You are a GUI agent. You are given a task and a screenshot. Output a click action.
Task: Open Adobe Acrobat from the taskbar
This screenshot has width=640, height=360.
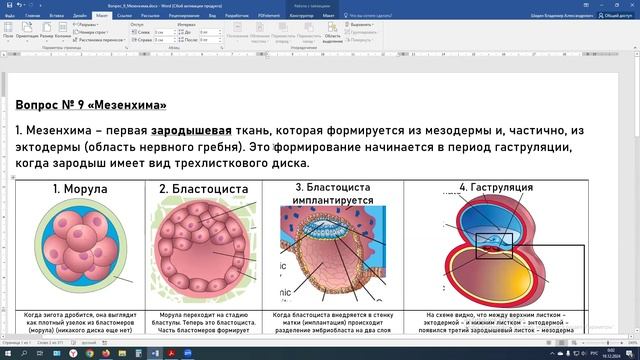[171, 353]
